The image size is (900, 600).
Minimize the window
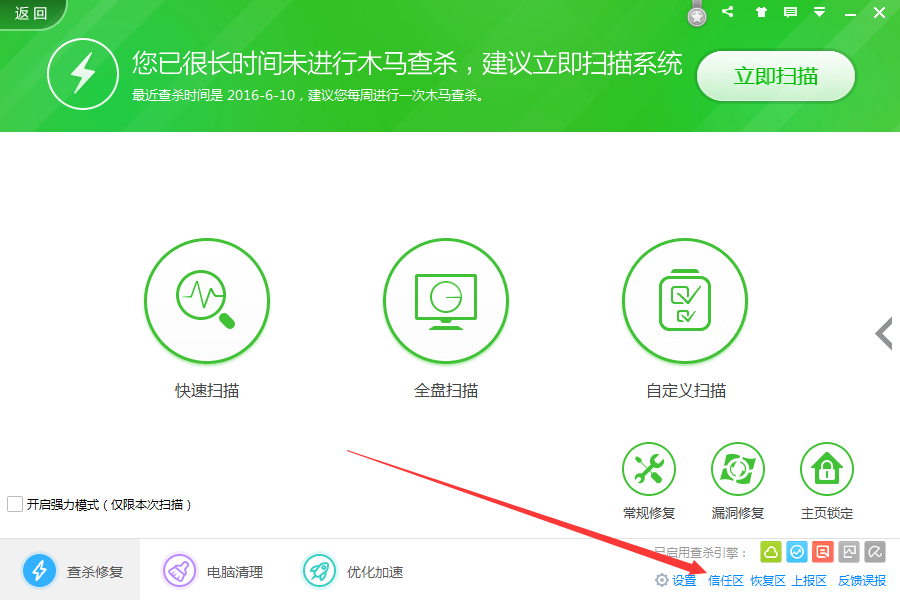[x=850, y=13]
